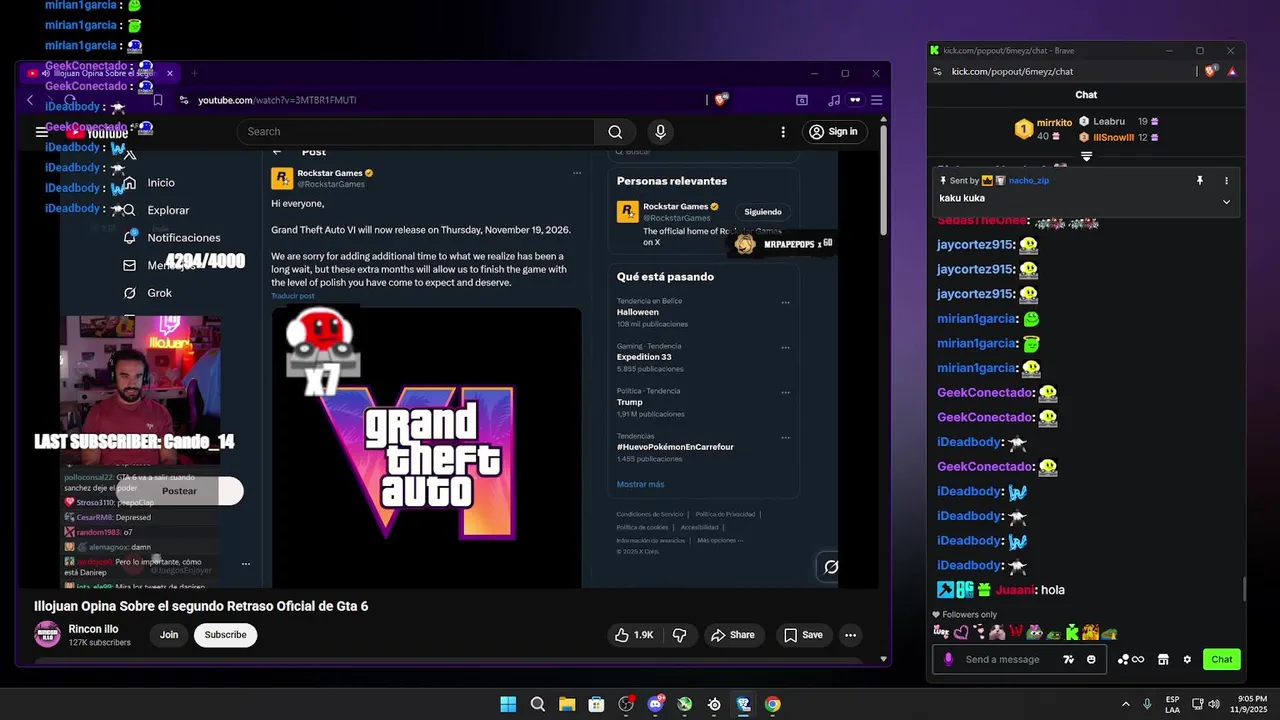Open Juaani username in chat
1280x720 pixels.
tap(1014, 590)
